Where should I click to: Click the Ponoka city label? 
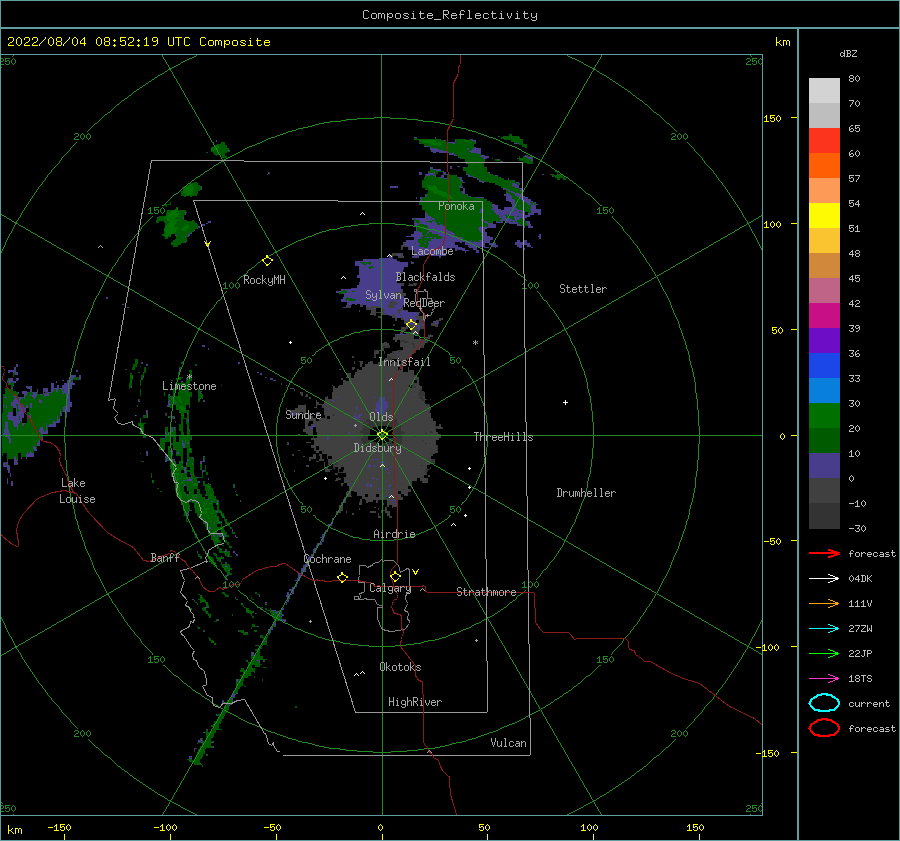tap(456, 206)
